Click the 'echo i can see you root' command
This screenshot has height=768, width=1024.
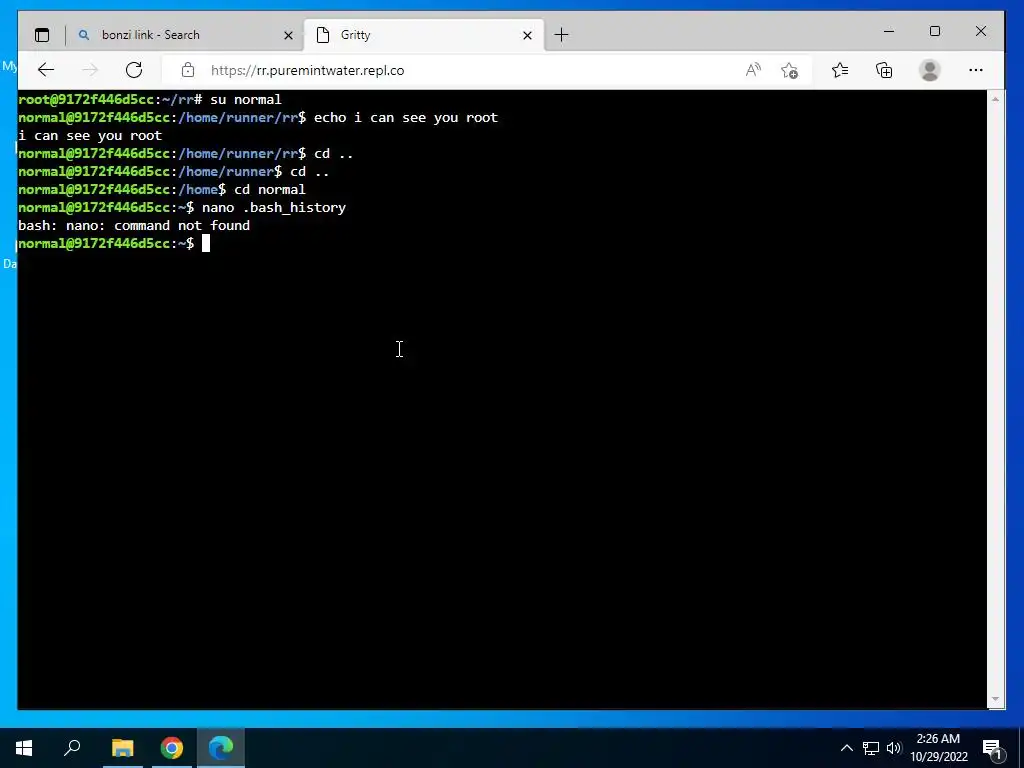[406, 118]
